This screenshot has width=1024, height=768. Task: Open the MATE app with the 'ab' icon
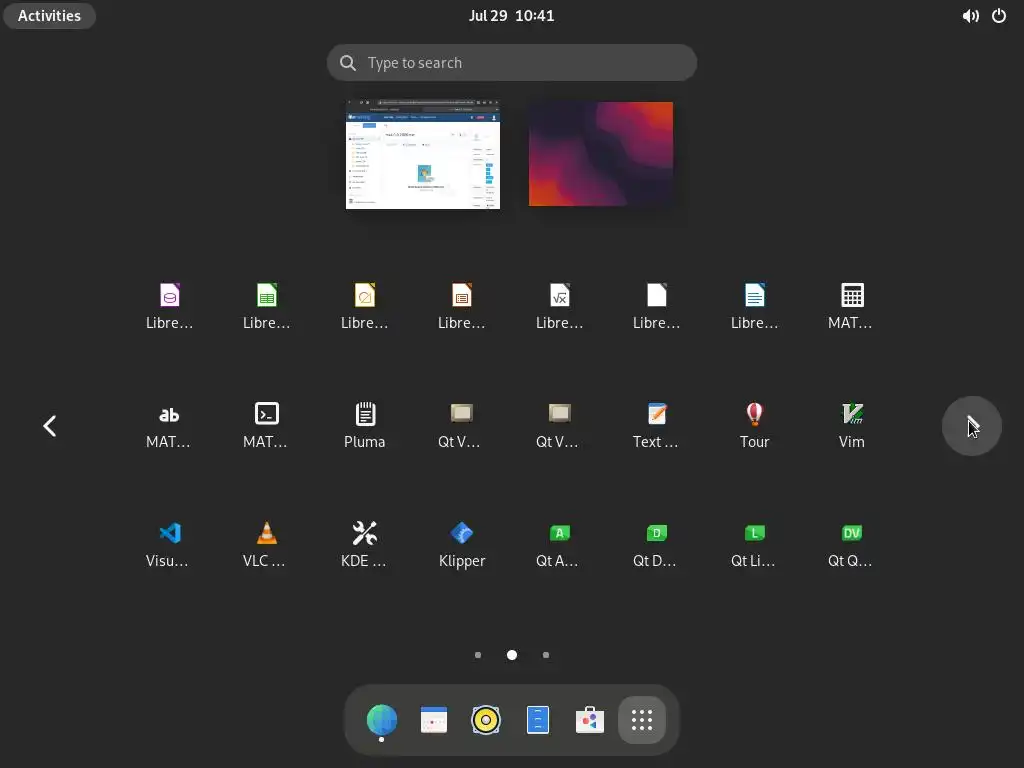(169, 414)
